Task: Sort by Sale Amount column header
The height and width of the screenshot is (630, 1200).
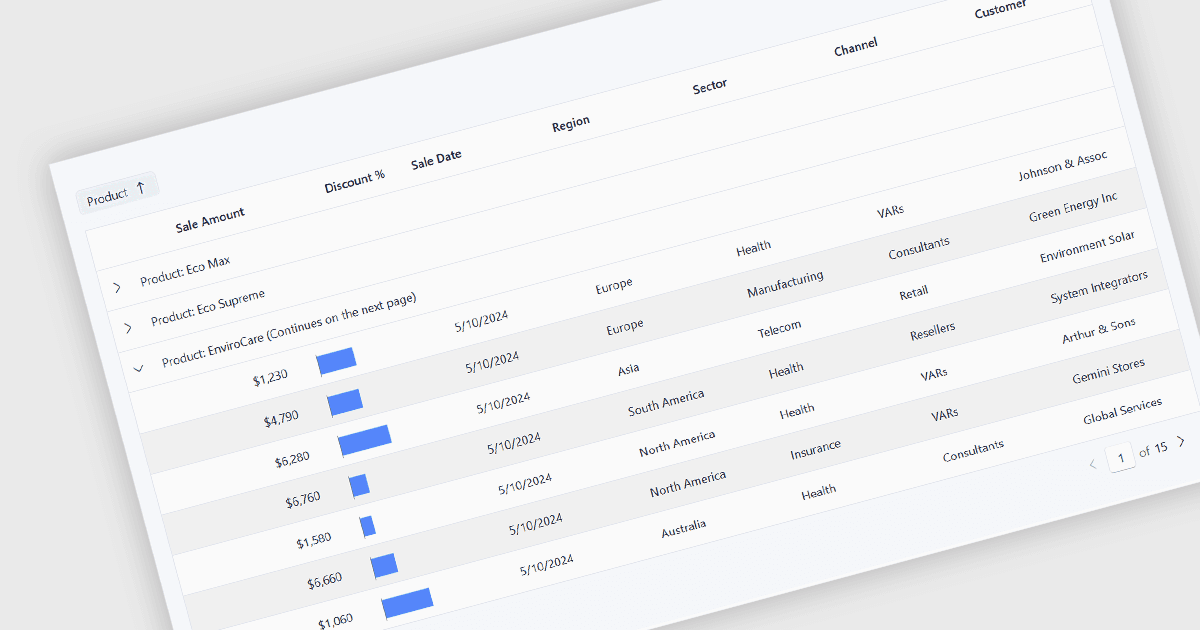Action: [x=210, y=219]
